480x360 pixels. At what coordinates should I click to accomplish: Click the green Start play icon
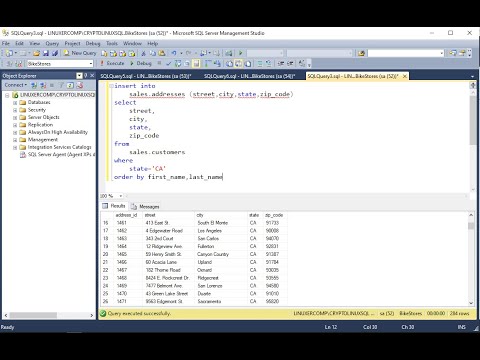coord(240,53)
